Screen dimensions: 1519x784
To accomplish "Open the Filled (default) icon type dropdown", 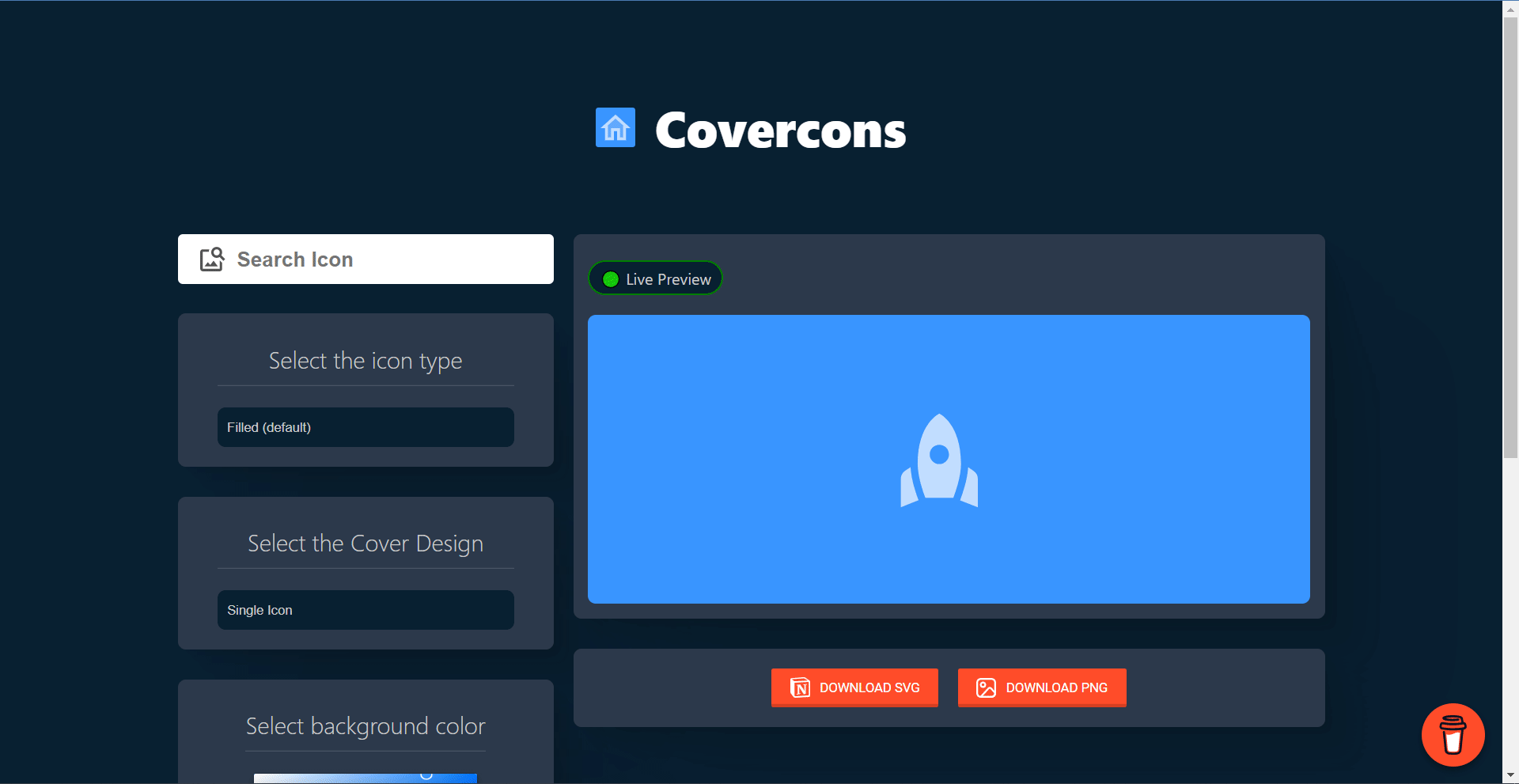I will (366, 427).
